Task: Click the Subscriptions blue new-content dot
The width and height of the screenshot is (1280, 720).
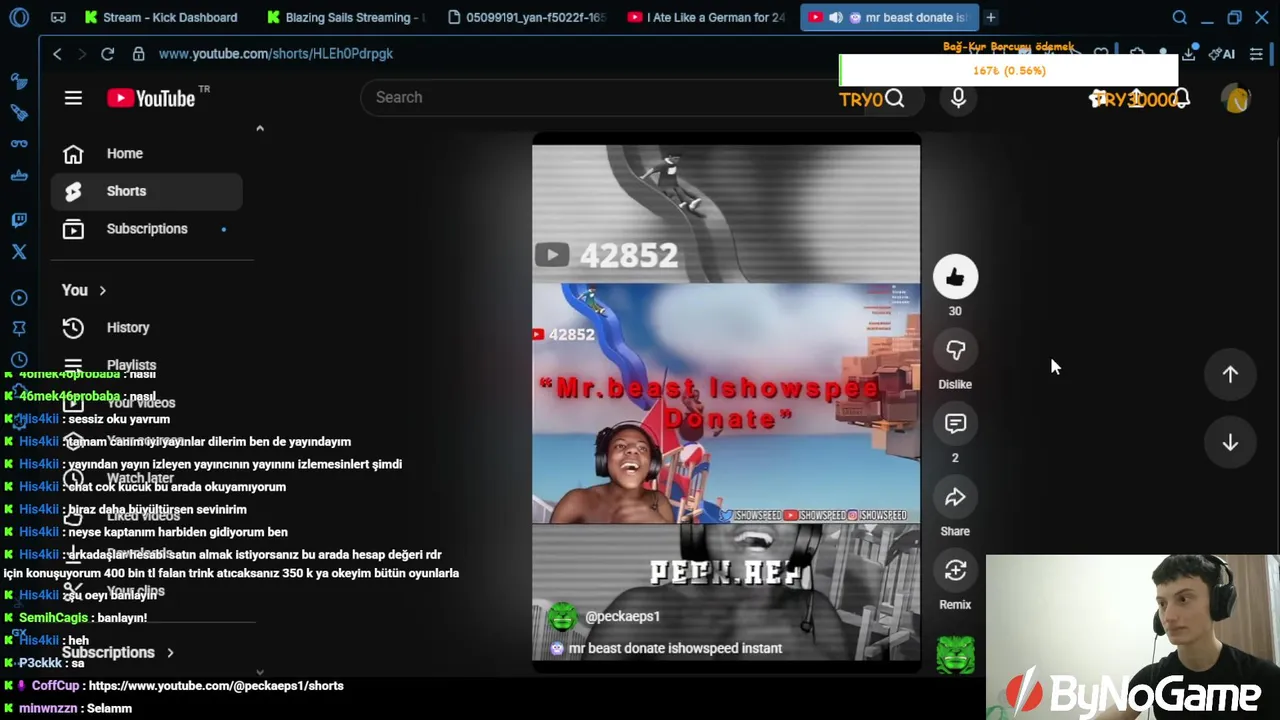Action: point(223,229)
